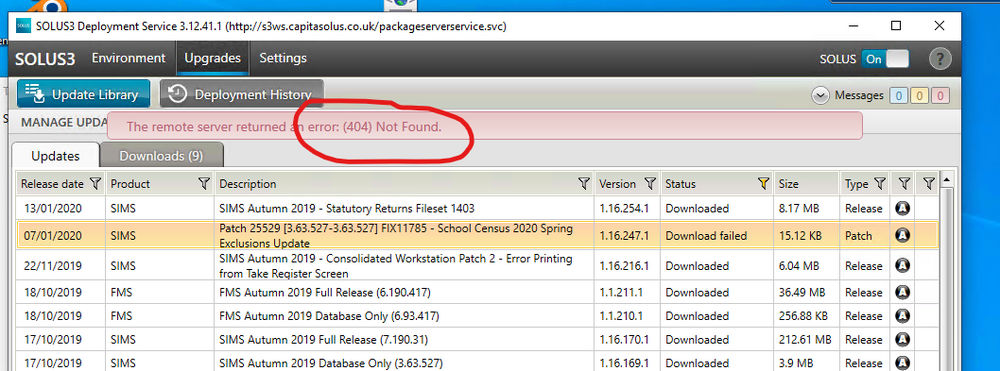Toggle the SOLUS On switch
This screenshot has height=371, width=1000.
pos(885,59)
